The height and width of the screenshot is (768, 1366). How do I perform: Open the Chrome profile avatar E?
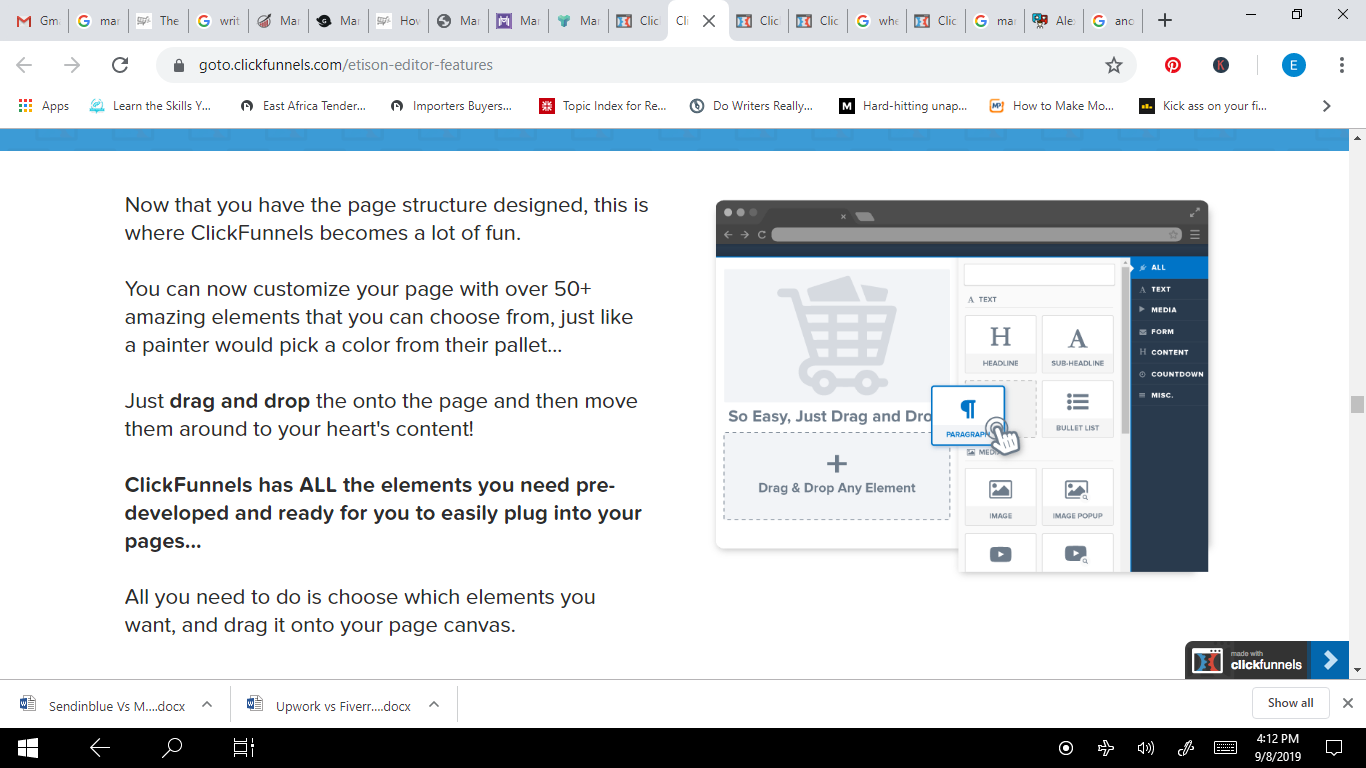[x=1294, y=65]
